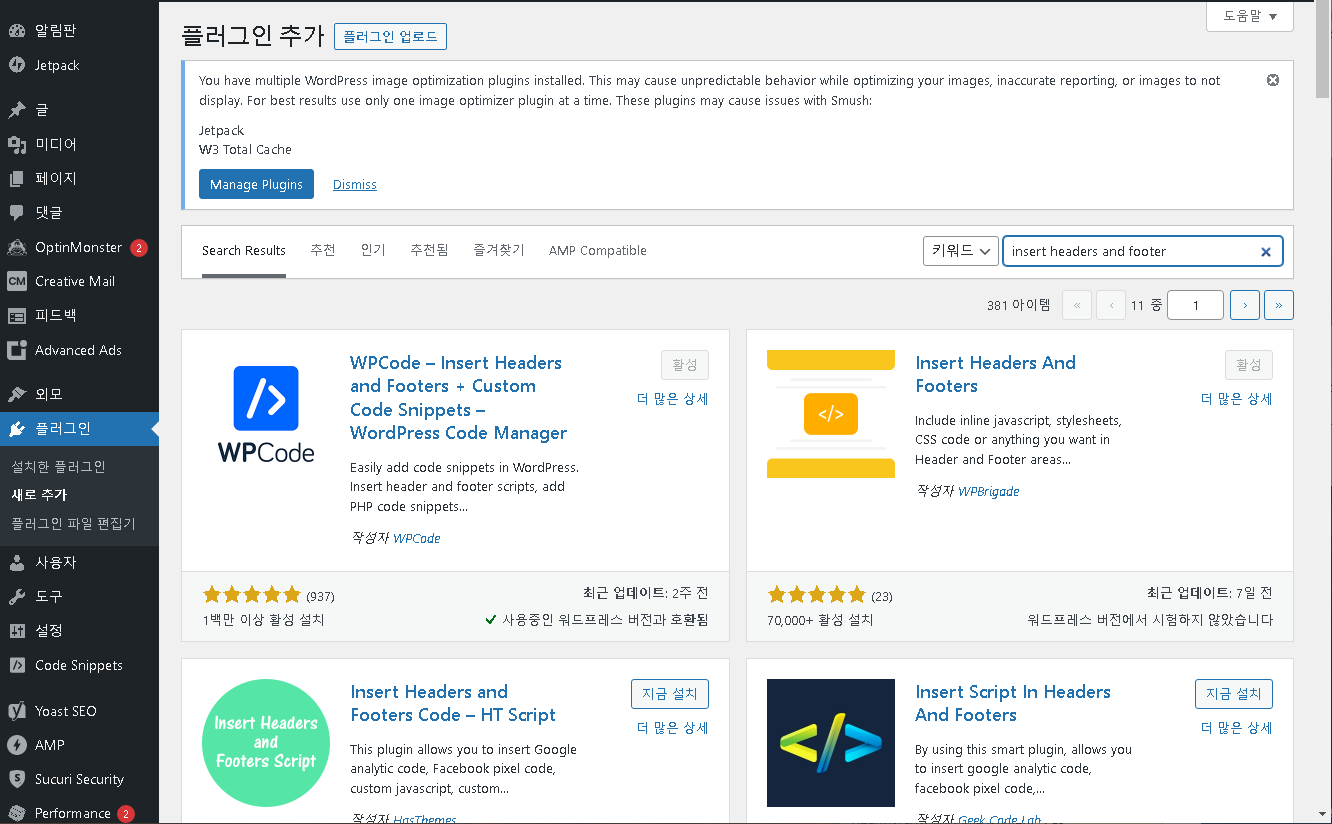
Task: Click the Advanced Ads icon
Action: 17,350
